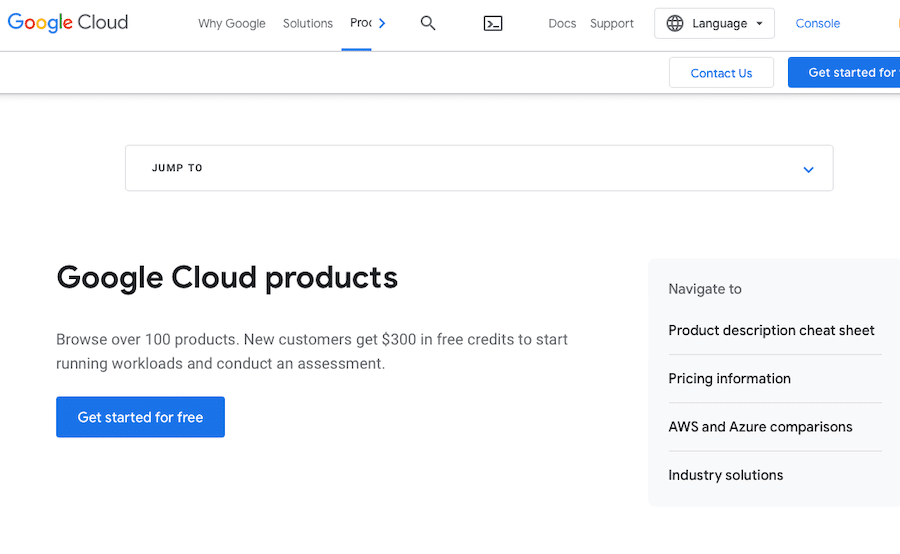Open the Why Google menu
The width and height of the screenshot is (900, 554).
coord(232,23)
